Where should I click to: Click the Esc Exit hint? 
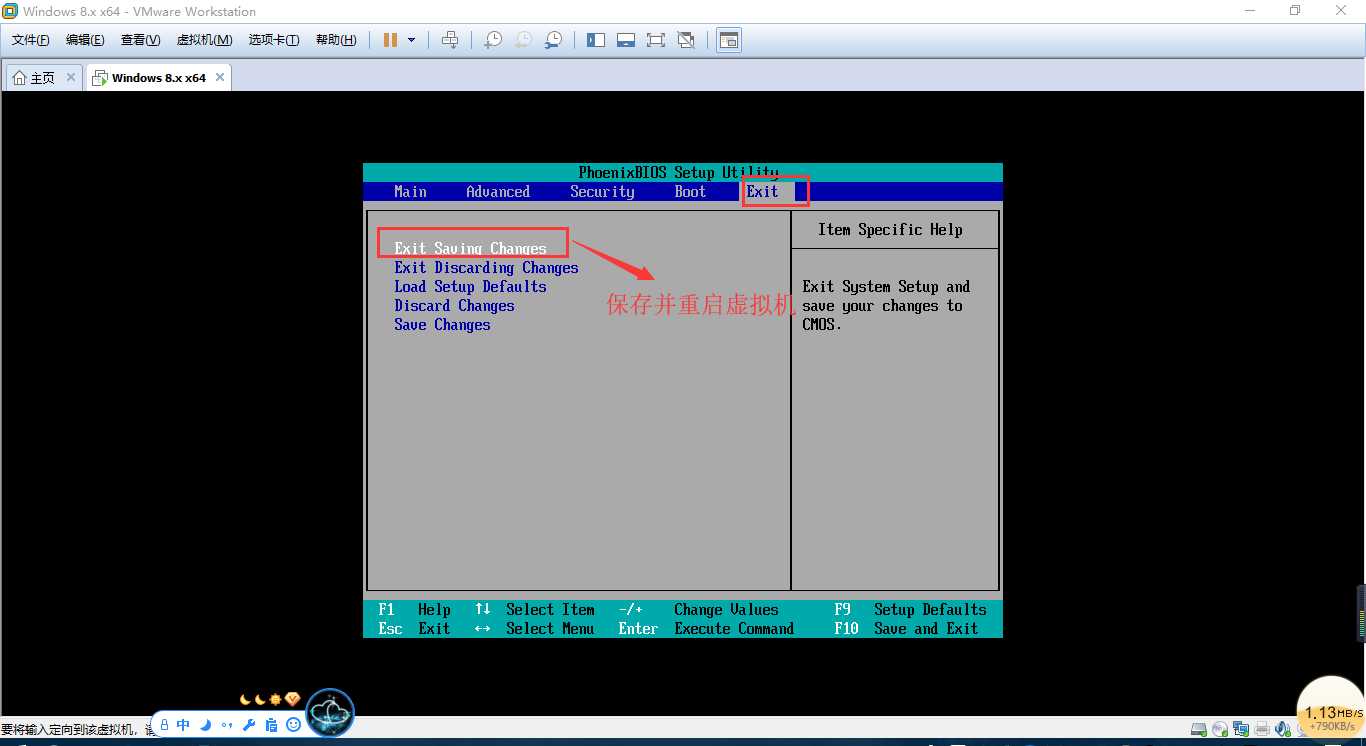point(414,628)
